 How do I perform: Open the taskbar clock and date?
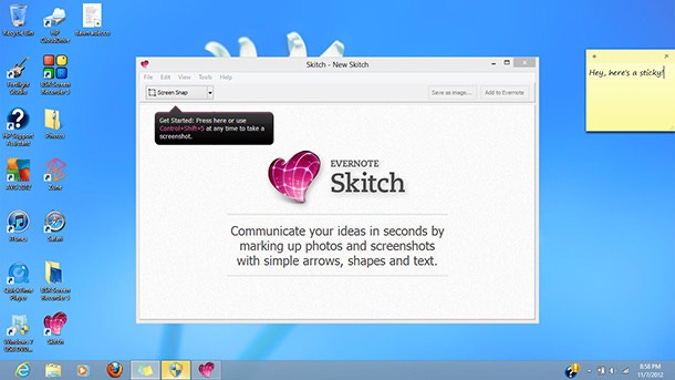pos(650,371)
